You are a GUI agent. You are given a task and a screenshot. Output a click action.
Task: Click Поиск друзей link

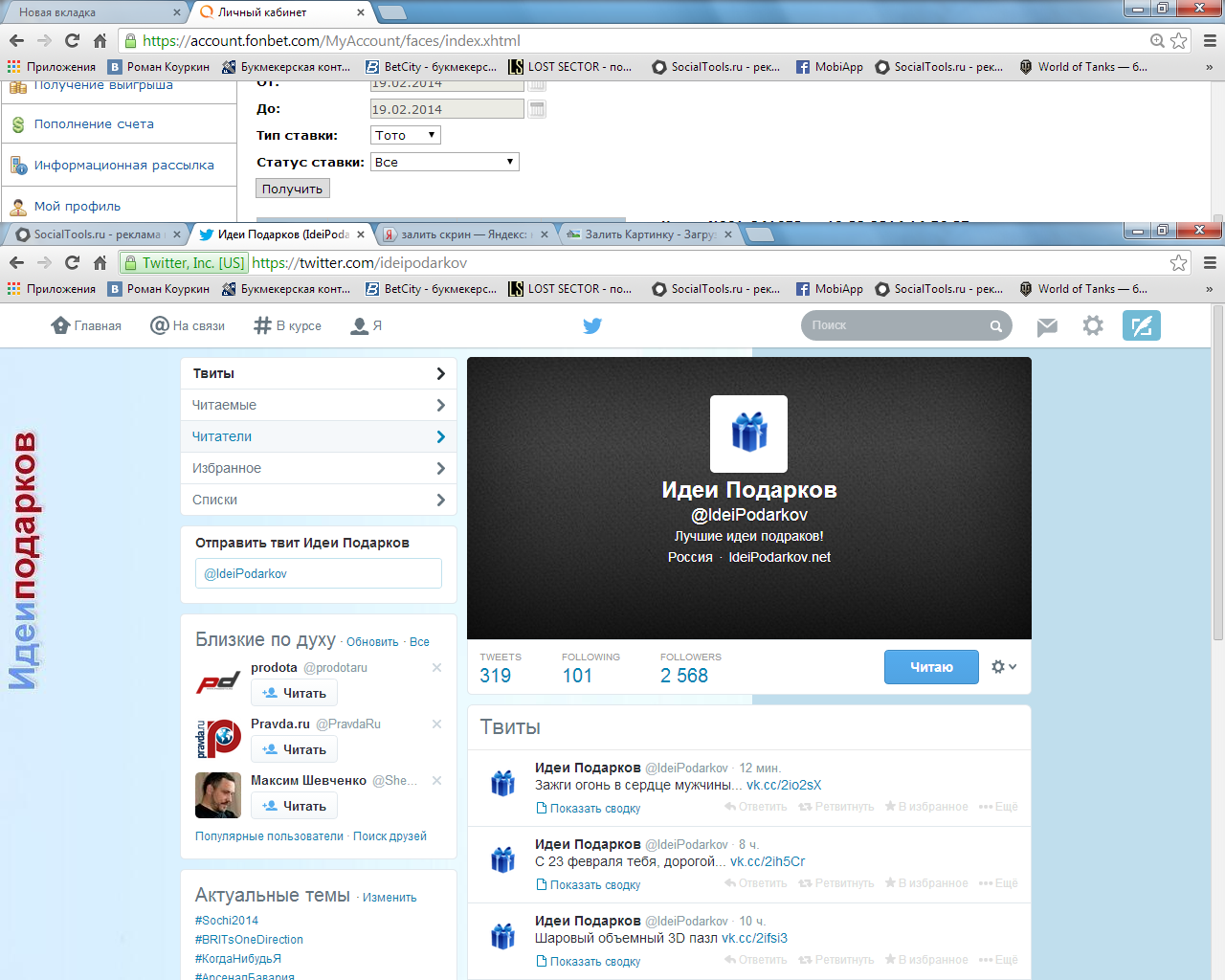tap(390, 836)
